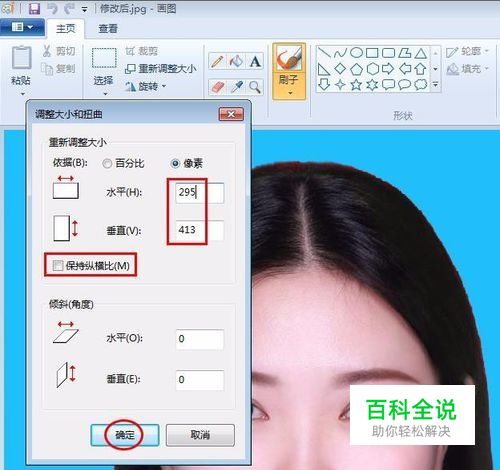
Task: Choose the Right triangle shape
Action: pyautogui.click(x=324, y=69)
